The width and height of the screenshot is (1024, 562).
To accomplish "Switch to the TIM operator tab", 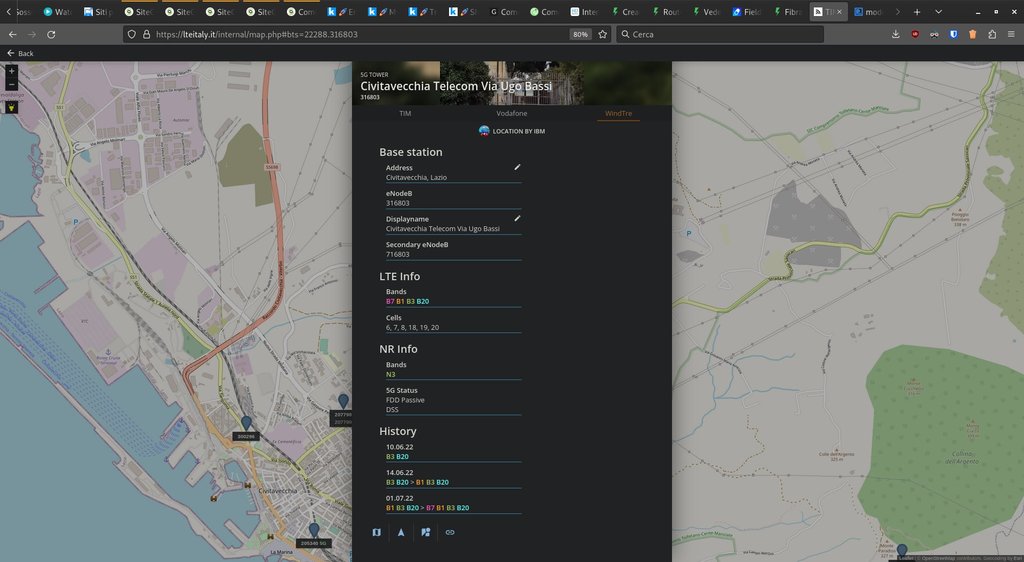I will [405, 114].
